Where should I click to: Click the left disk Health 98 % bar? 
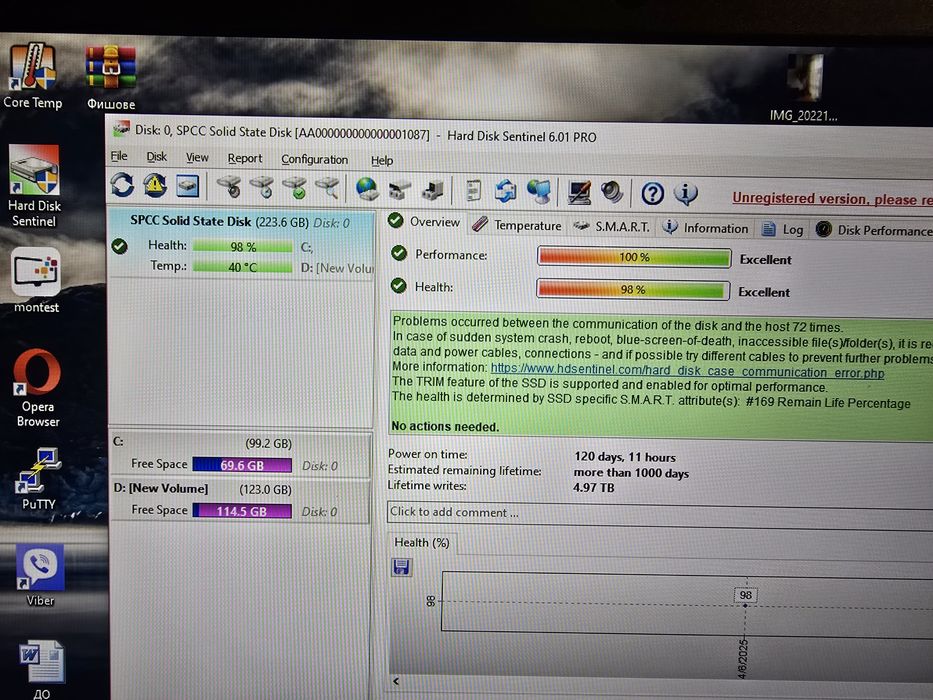pyautogui.click(x=242, y=246)
